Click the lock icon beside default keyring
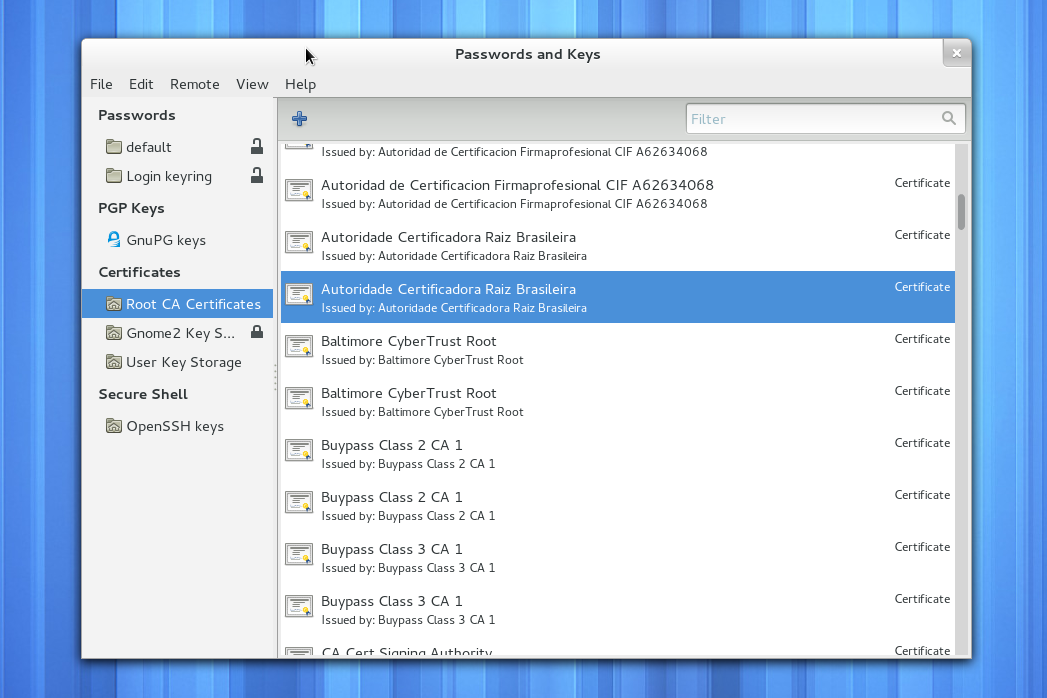 tap(257, 146)
